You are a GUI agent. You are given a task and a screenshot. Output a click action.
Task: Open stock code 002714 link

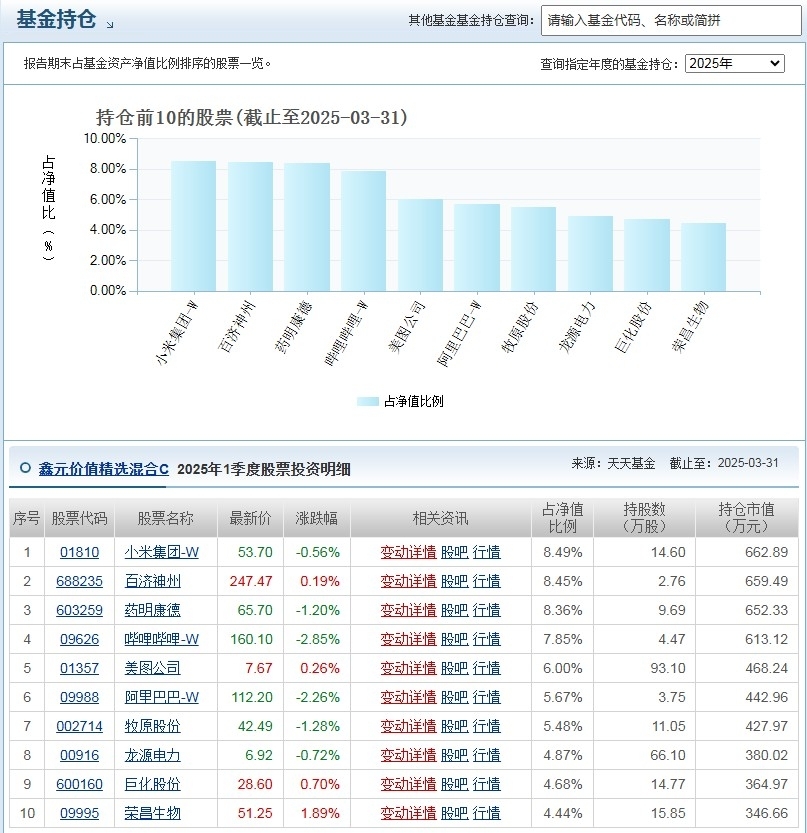click(x=80, y=726)
